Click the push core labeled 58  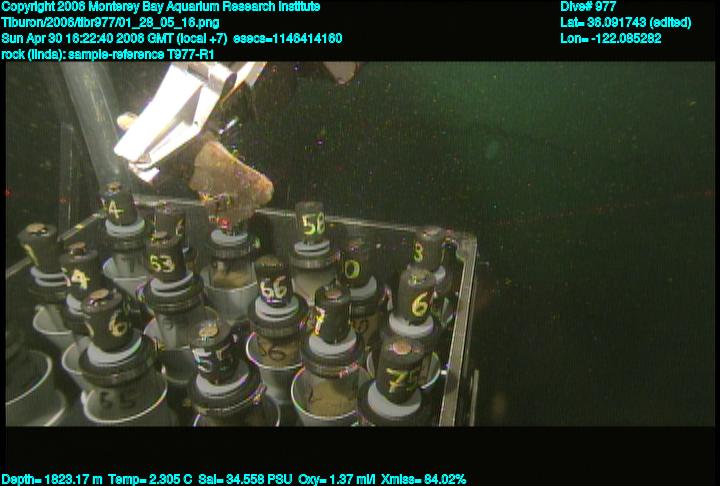pyautogui.click(x=312, y=224)
